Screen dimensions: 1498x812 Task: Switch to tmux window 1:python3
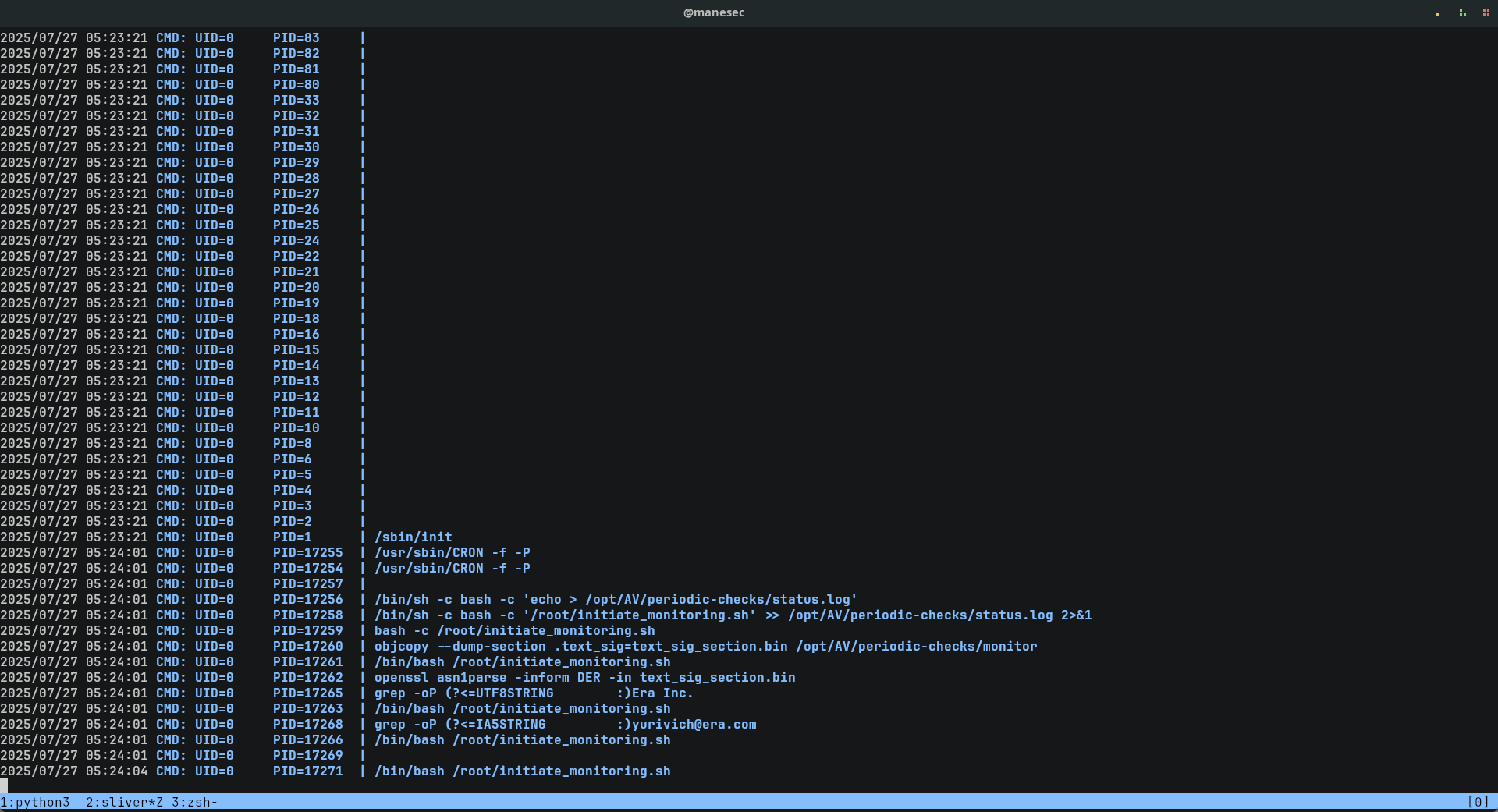(x=35, y=802)
